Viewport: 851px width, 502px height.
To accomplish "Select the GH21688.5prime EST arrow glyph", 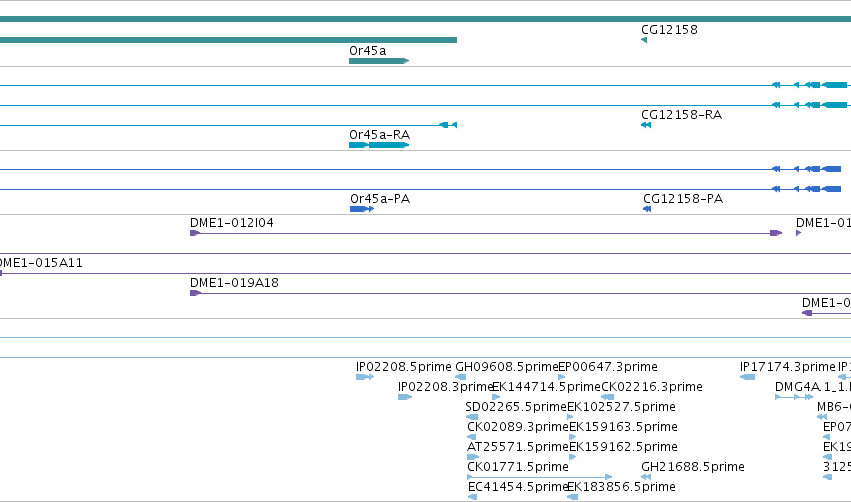I will (x=646, y=478).
